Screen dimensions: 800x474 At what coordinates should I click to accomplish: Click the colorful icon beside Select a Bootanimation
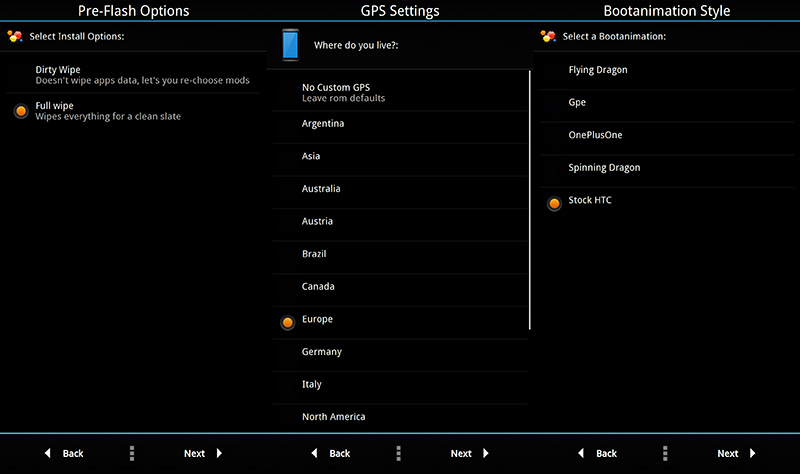(x=548, y=36)
